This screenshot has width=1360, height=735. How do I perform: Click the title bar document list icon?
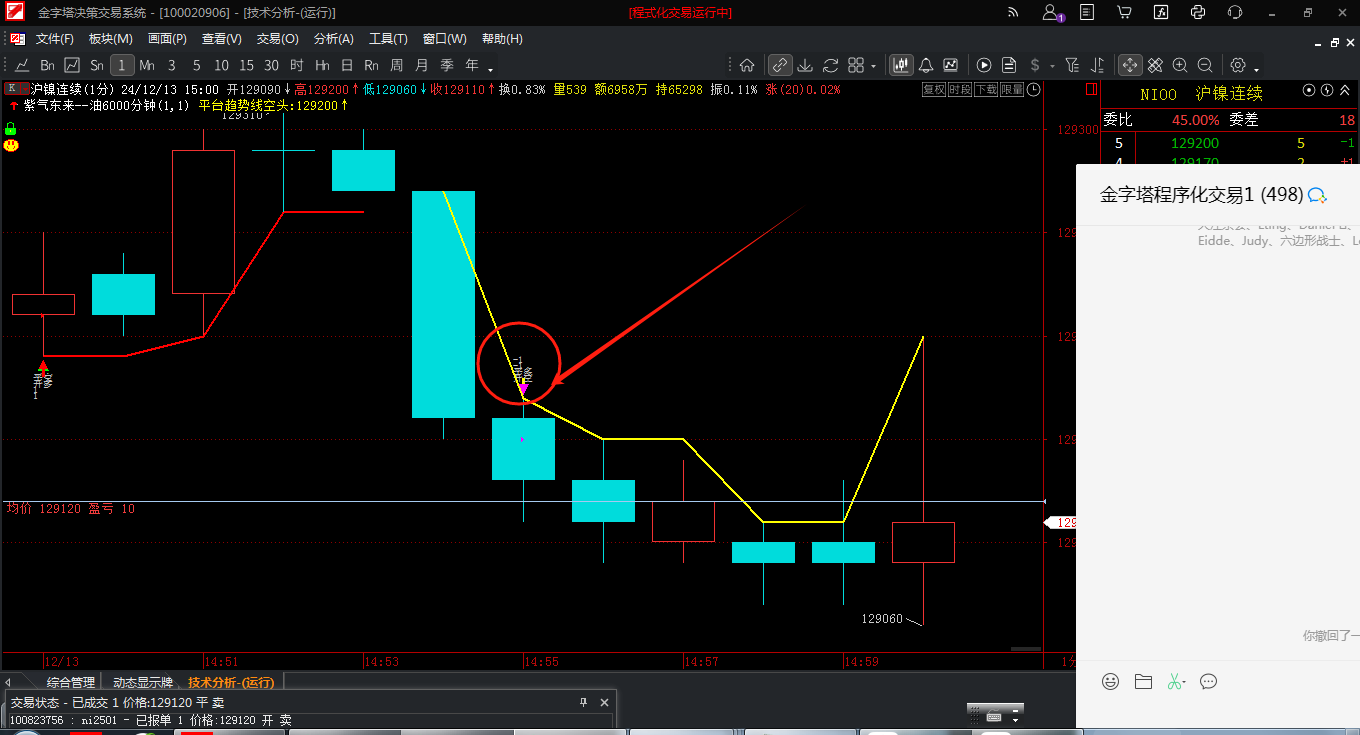tap(1087, 12)
